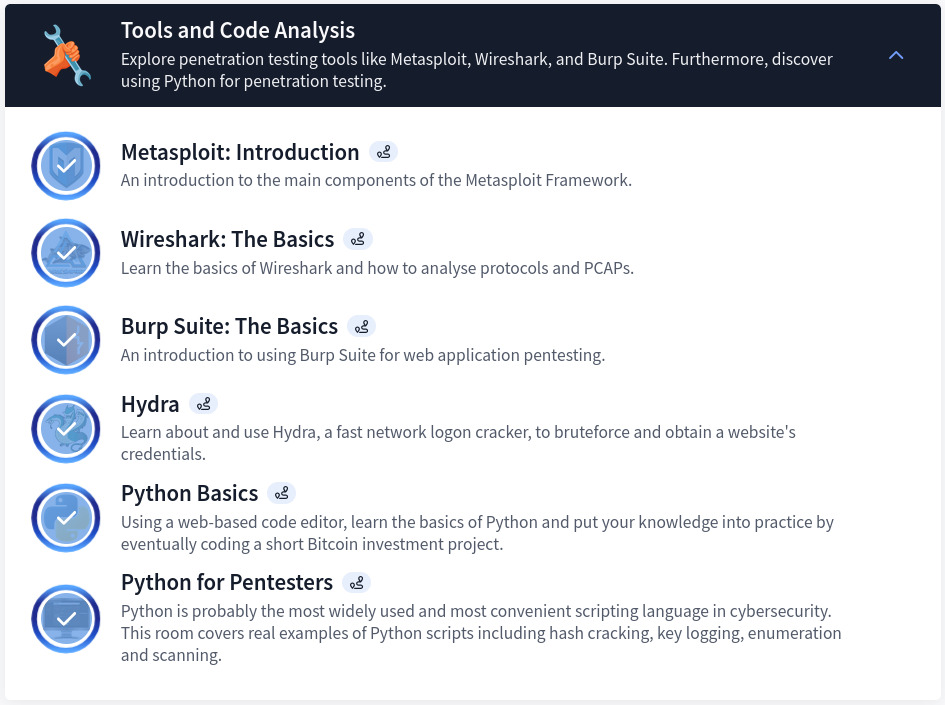Click the share icon next to Python for Pentesters

click(356, 582)
